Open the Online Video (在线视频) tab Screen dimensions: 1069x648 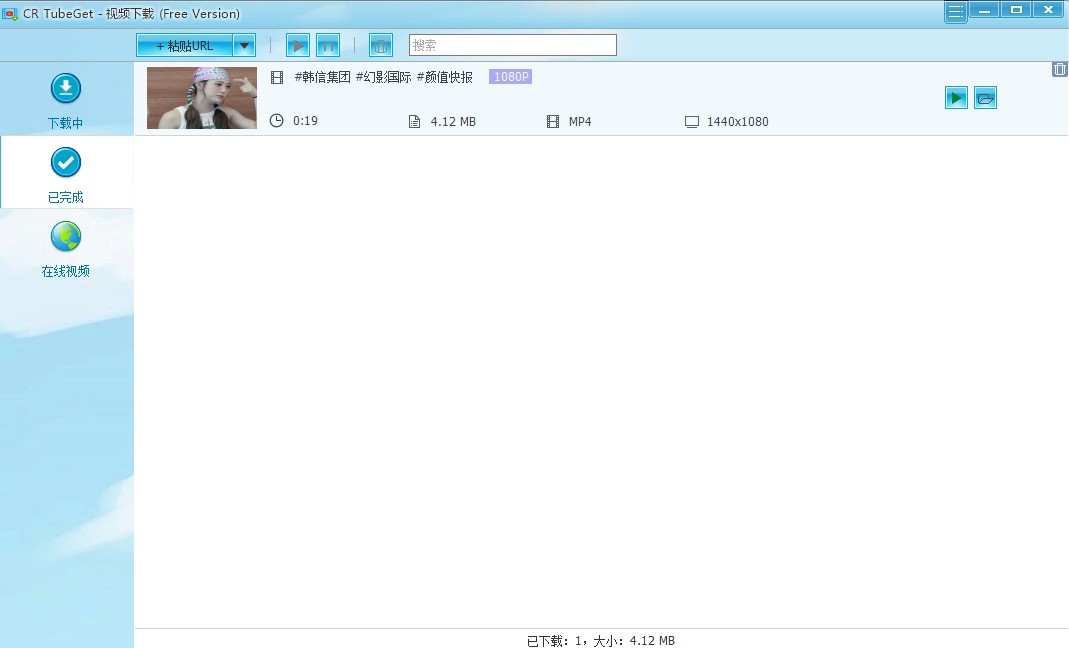tap(66, 247)
